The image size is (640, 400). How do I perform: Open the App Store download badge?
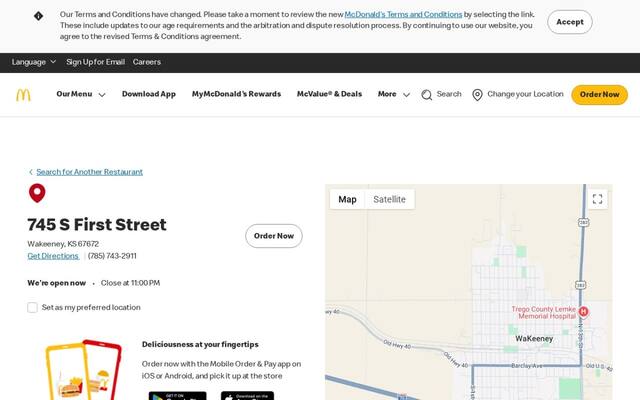pyautogui.click(x=247, y=396)
